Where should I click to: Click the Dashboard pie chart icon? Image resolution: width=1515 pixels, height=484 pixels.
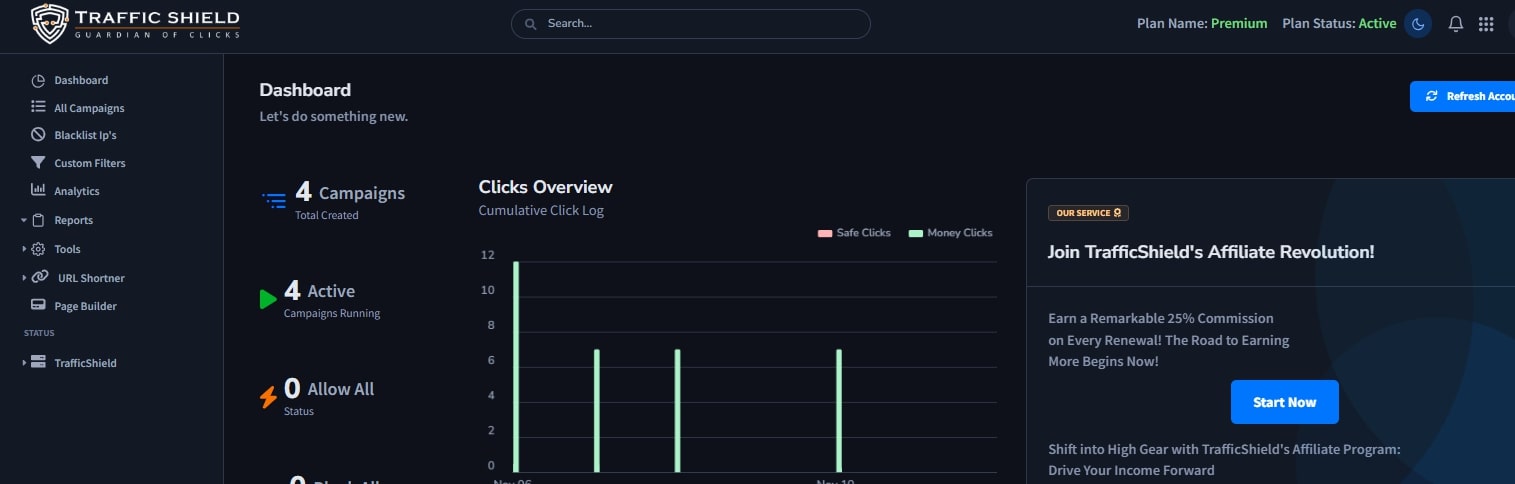[38, 80]
